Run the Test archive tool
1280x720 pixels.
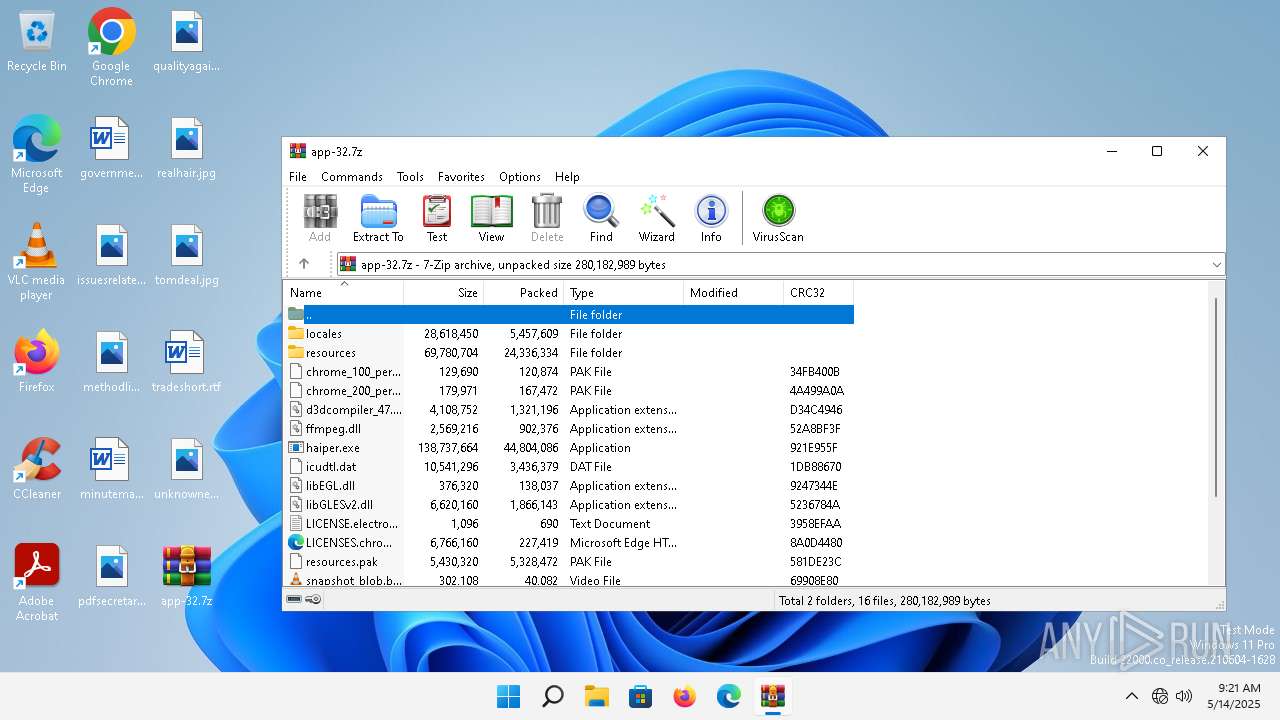coord(437,218)
